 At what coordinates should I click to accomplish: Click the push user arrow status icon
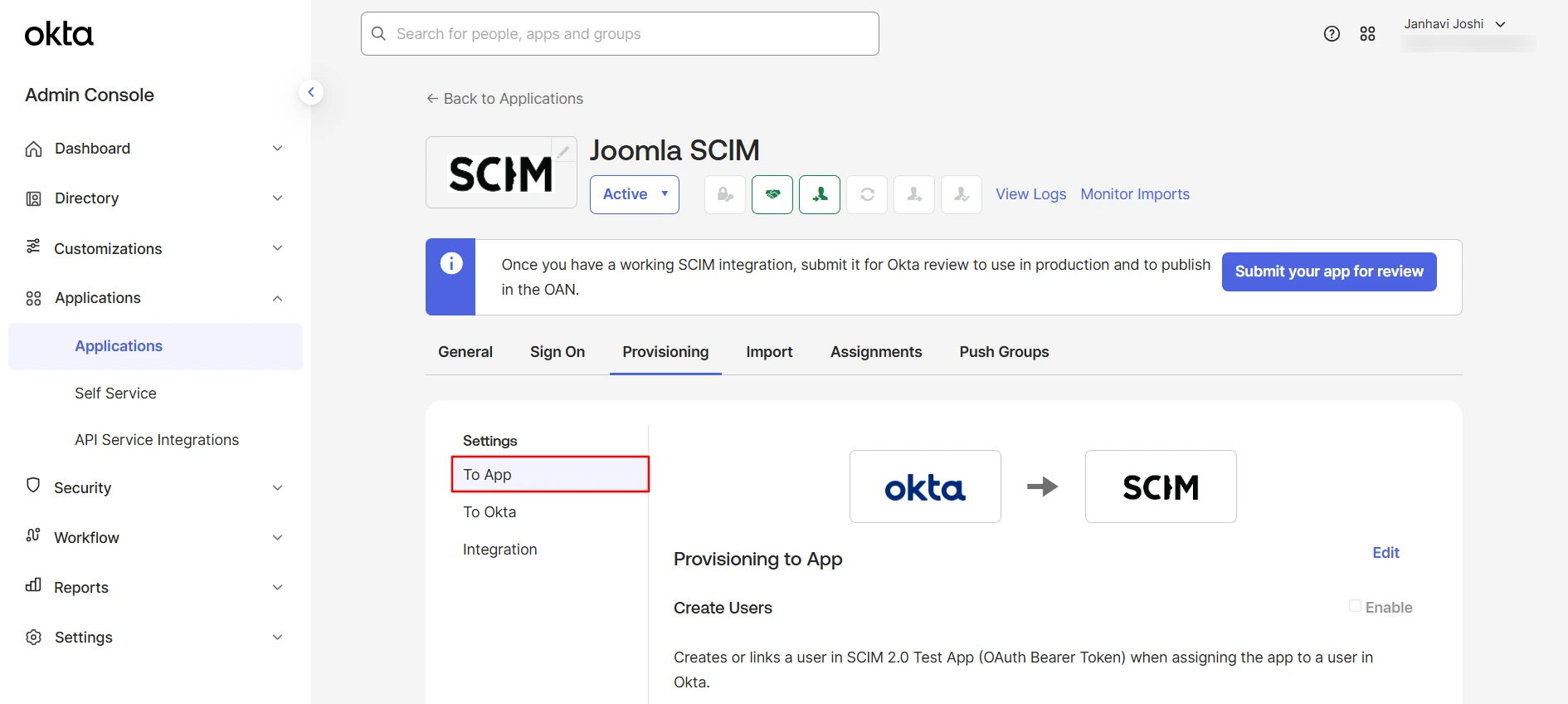click(914, 194)
